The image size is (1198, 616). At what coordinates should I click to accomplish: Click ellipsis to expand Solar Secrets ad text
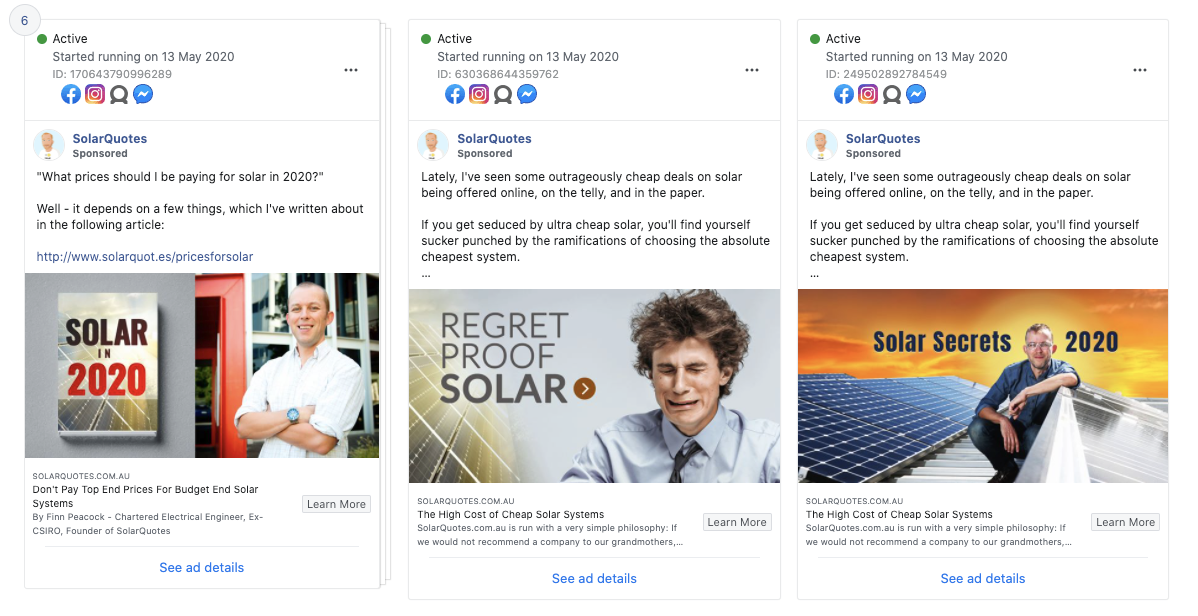(814, 274)
